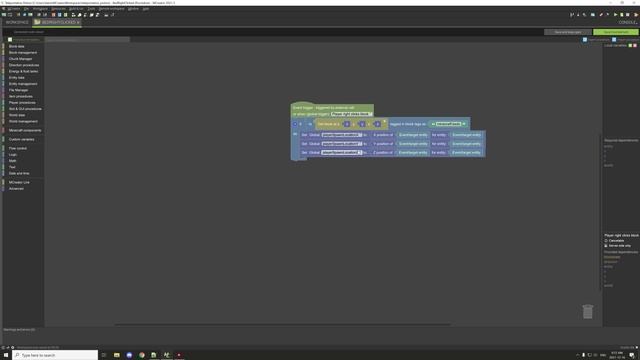Click the green Save mod element button
Screen dimensions: 640x360
click(616, 32)
